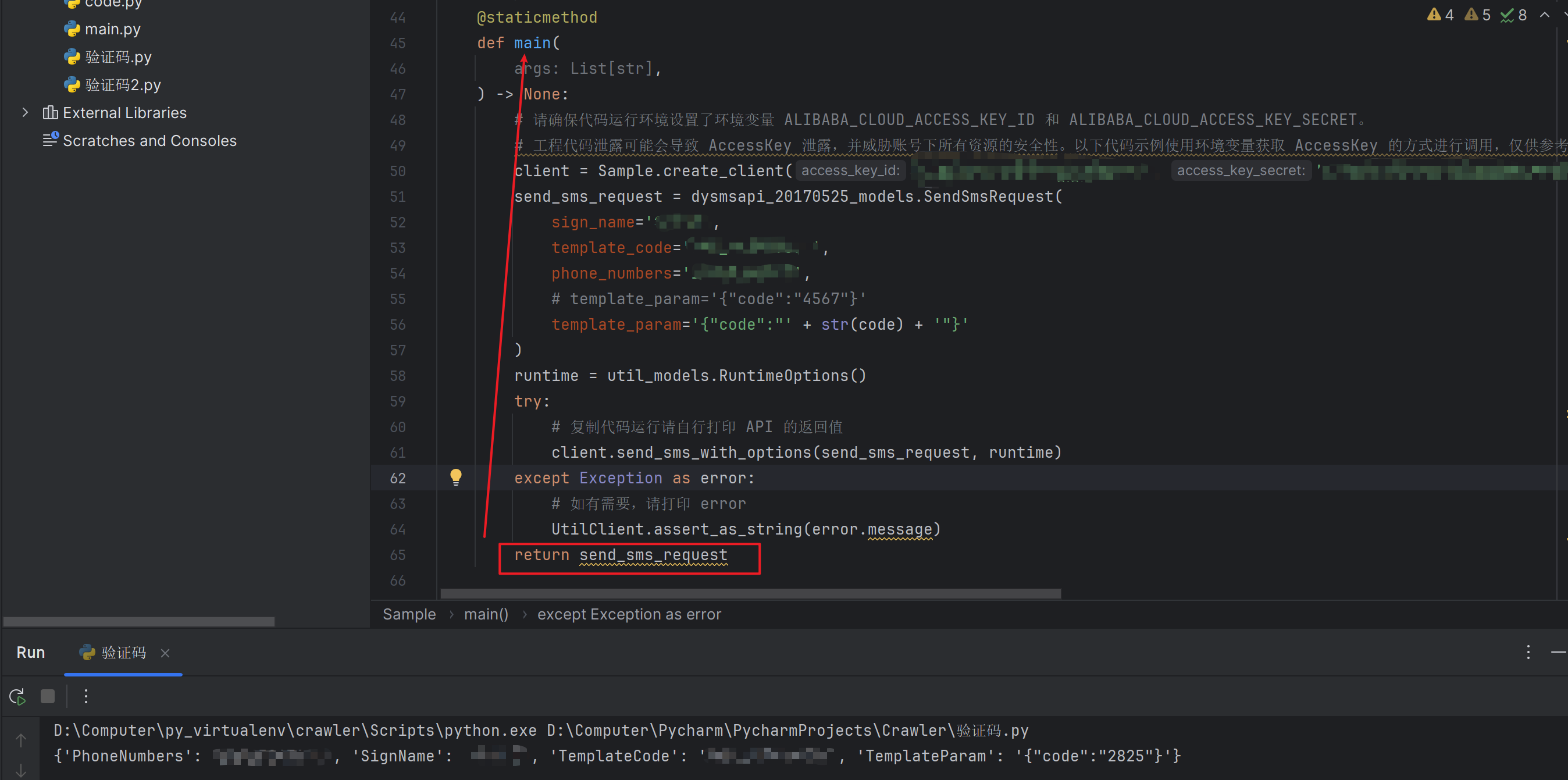1568x780 pixels.
Task: Click return send_sms_request statement
Action: pos(620,555)
